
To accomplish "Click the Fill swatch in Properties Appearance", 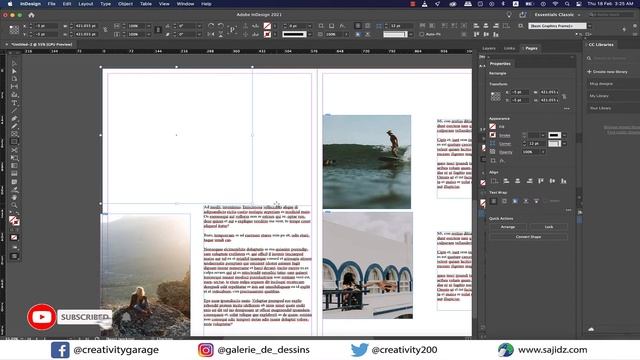I will 493,127.
